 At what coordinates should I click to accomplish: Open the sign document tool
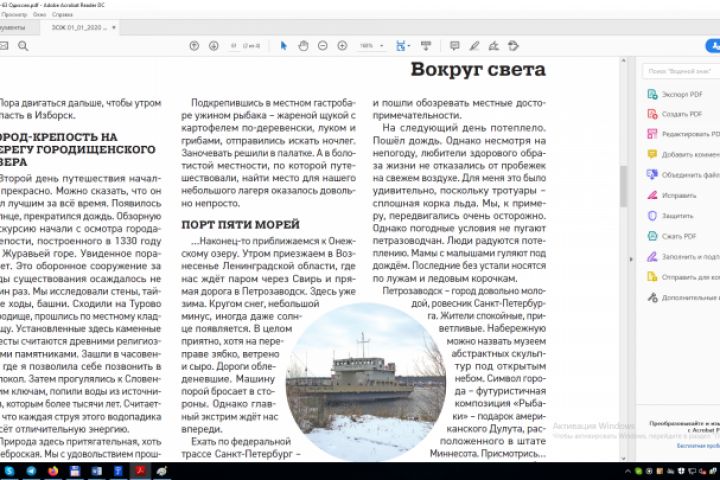[x=494, y=46]
